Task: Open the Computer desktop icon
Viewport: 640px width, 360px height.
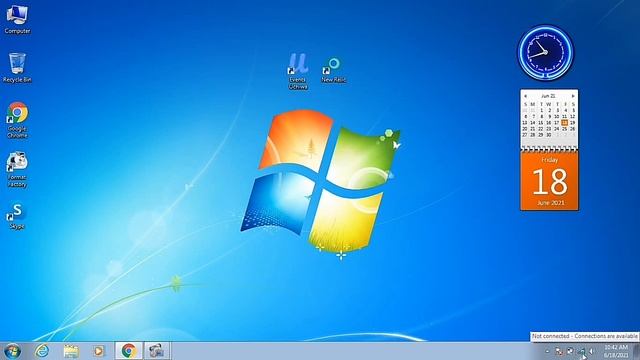Action: coord(17,18)
